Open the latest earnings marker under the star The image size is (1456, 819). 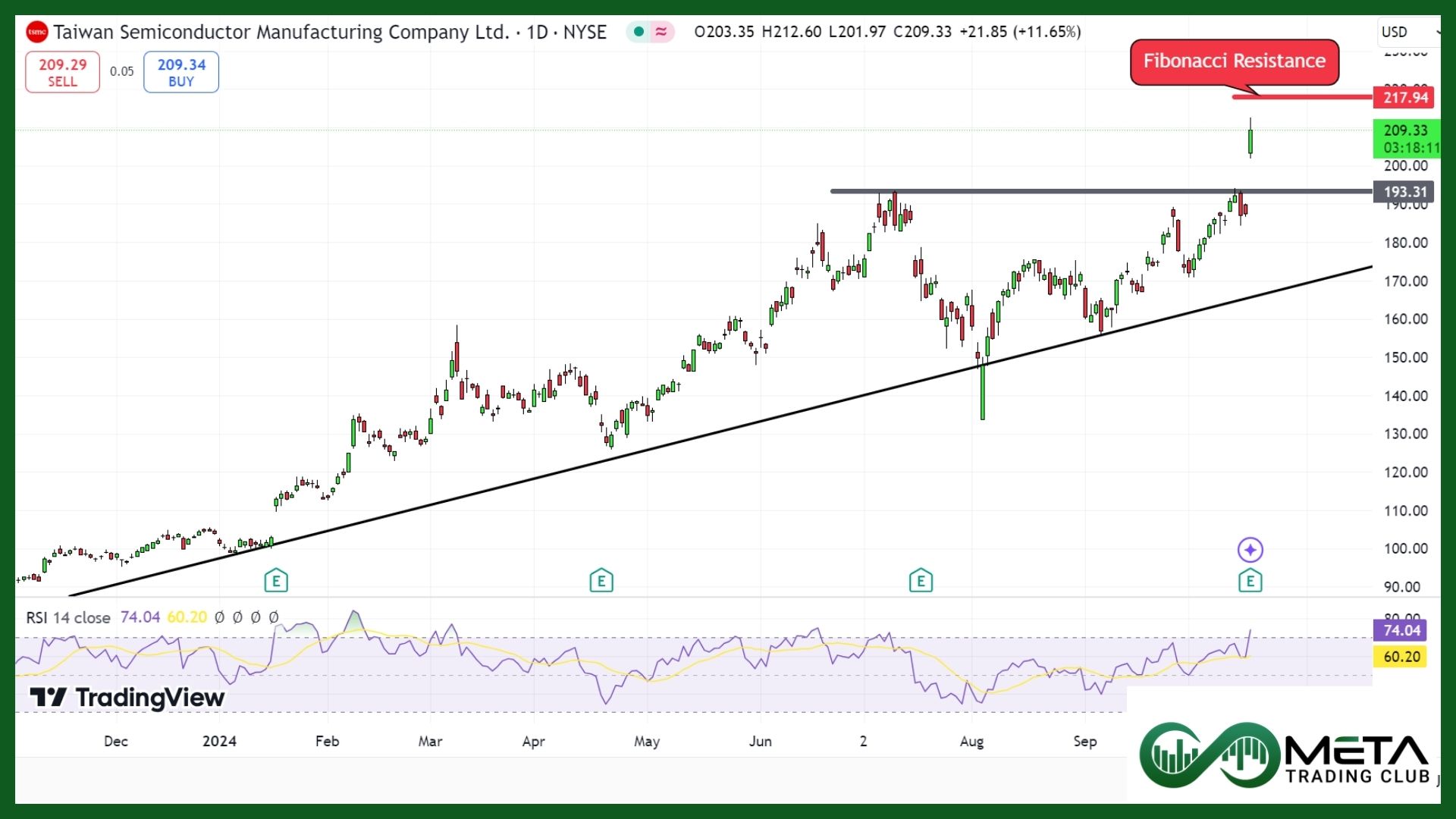(1250, 581)
